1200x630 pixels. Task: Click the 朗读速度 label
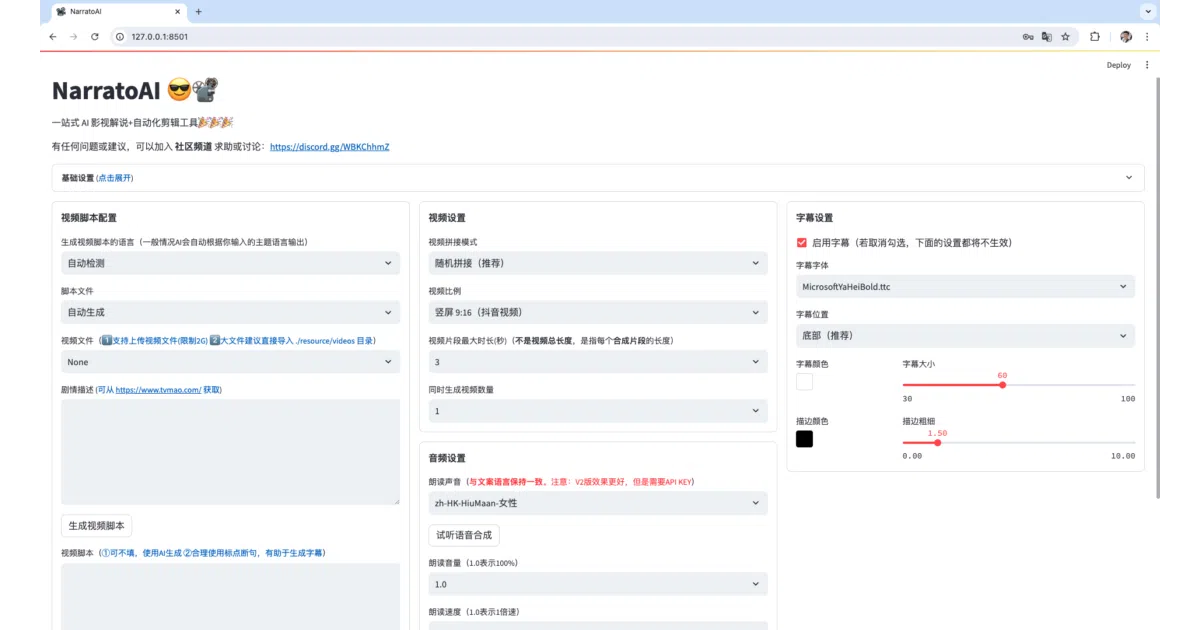pyautogui.click(x=474, y=612)
